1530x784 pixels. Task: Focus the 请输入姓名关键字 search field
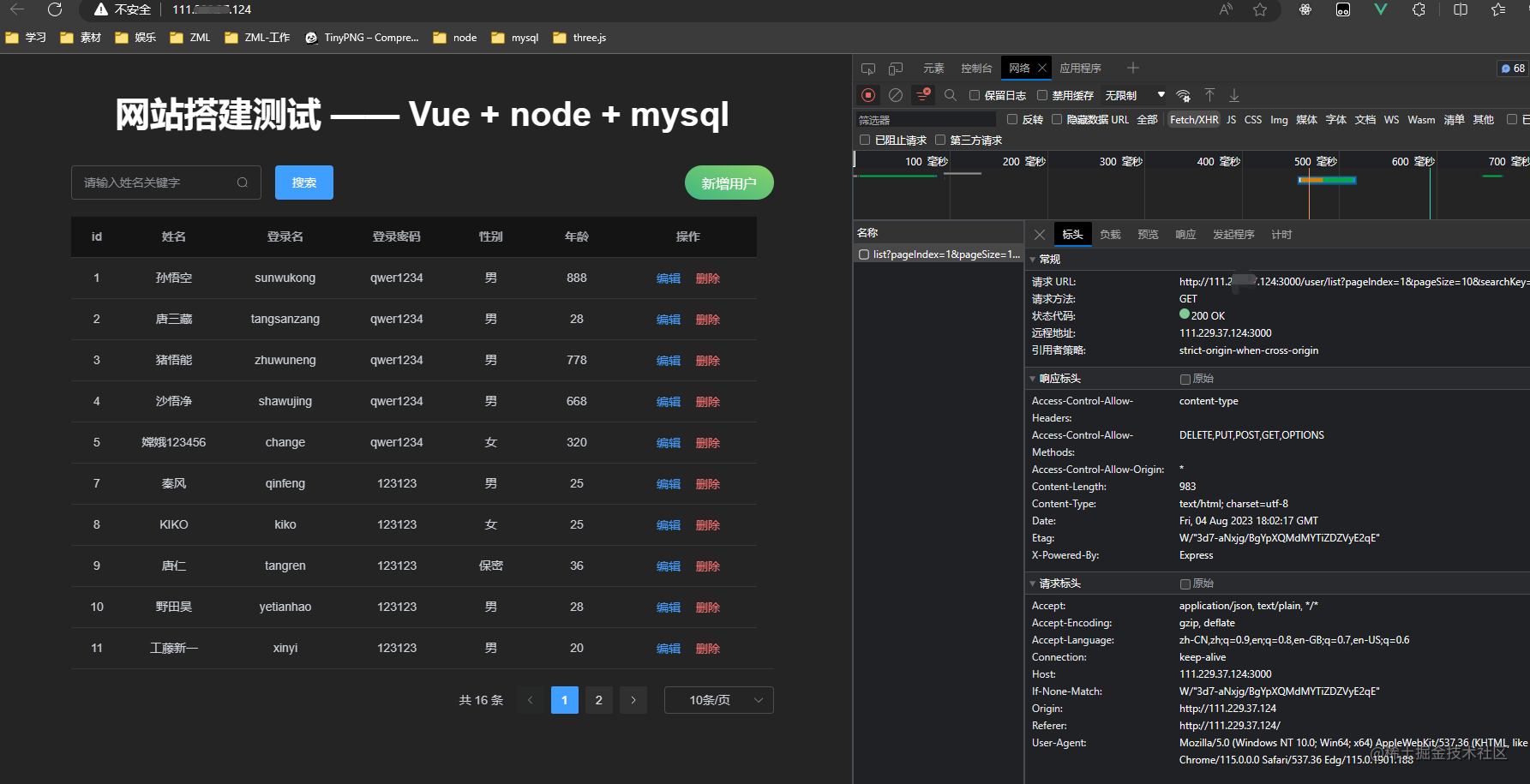(x=166, y=183)
